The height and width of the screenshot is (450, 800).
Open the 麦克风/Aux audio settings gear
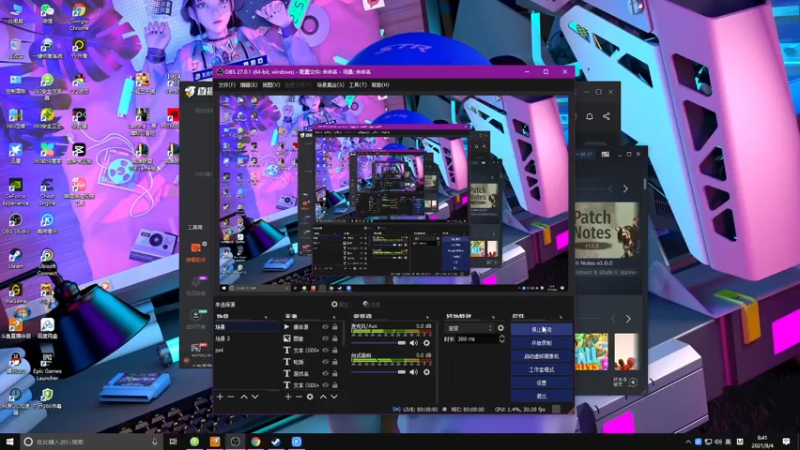point(427,343)
